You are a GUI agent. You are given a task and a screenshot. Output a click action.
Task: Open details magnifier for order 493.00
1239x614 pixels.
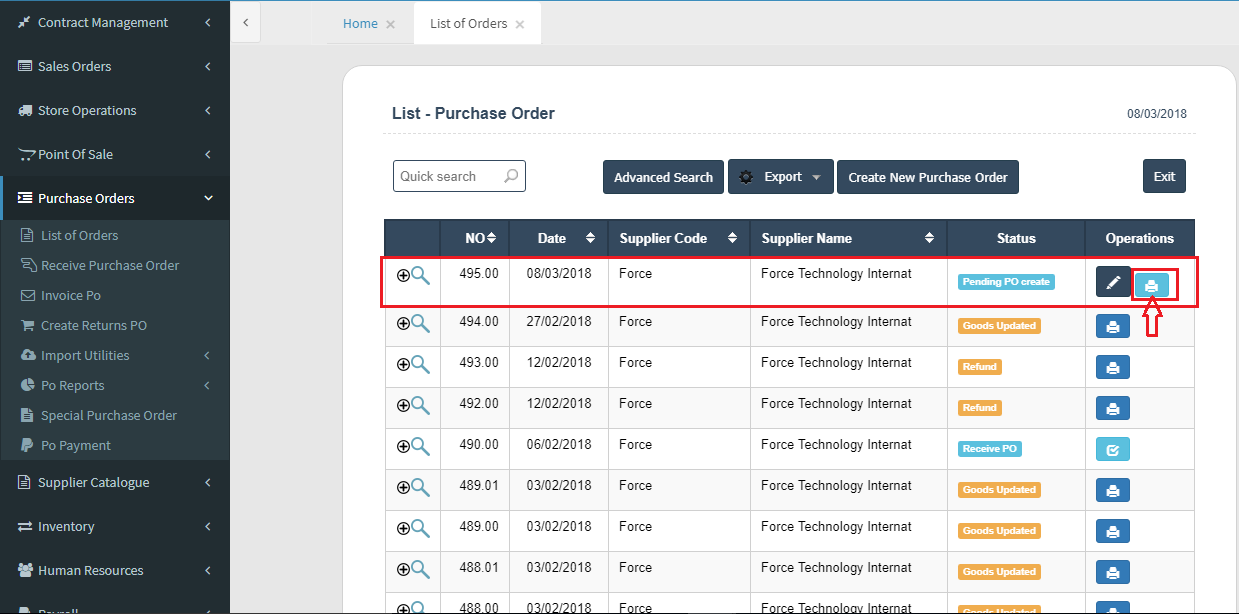[x=421, y=364]
